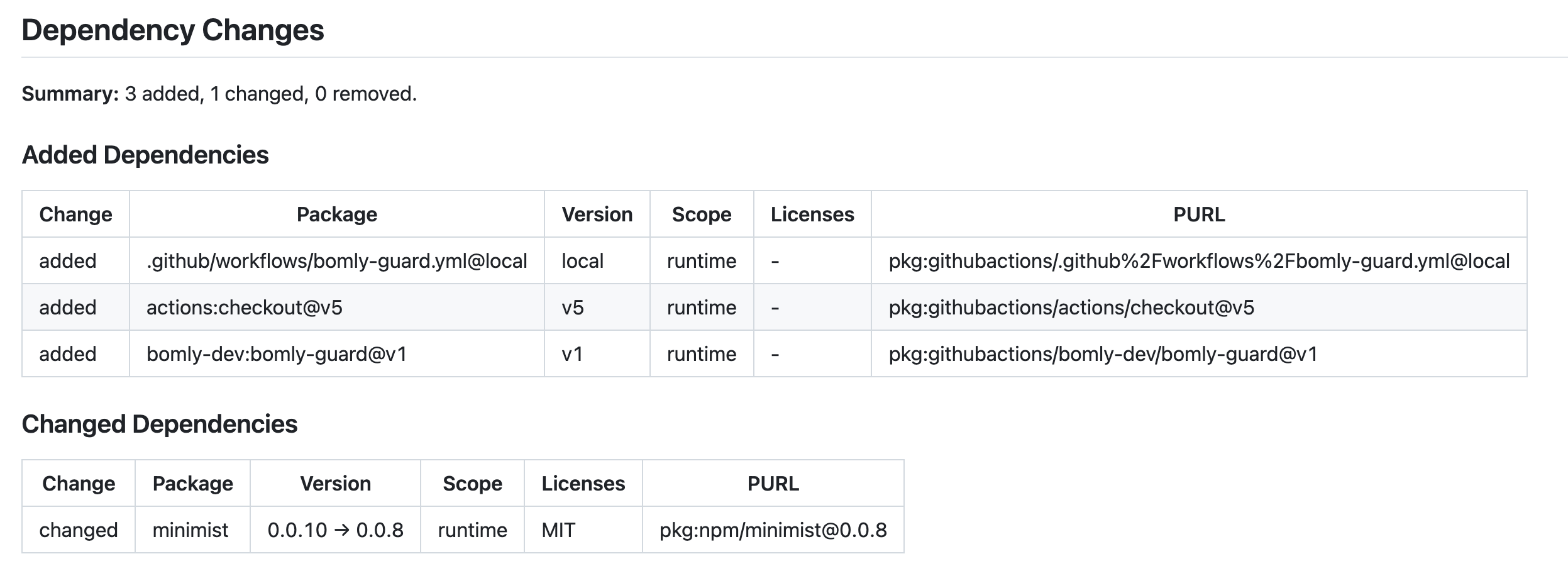Image resolution: width=1568 pixels, height=566 pixels.
Task: Click PURL cell for bomly-guard.yml@local
Action: 1199,261
